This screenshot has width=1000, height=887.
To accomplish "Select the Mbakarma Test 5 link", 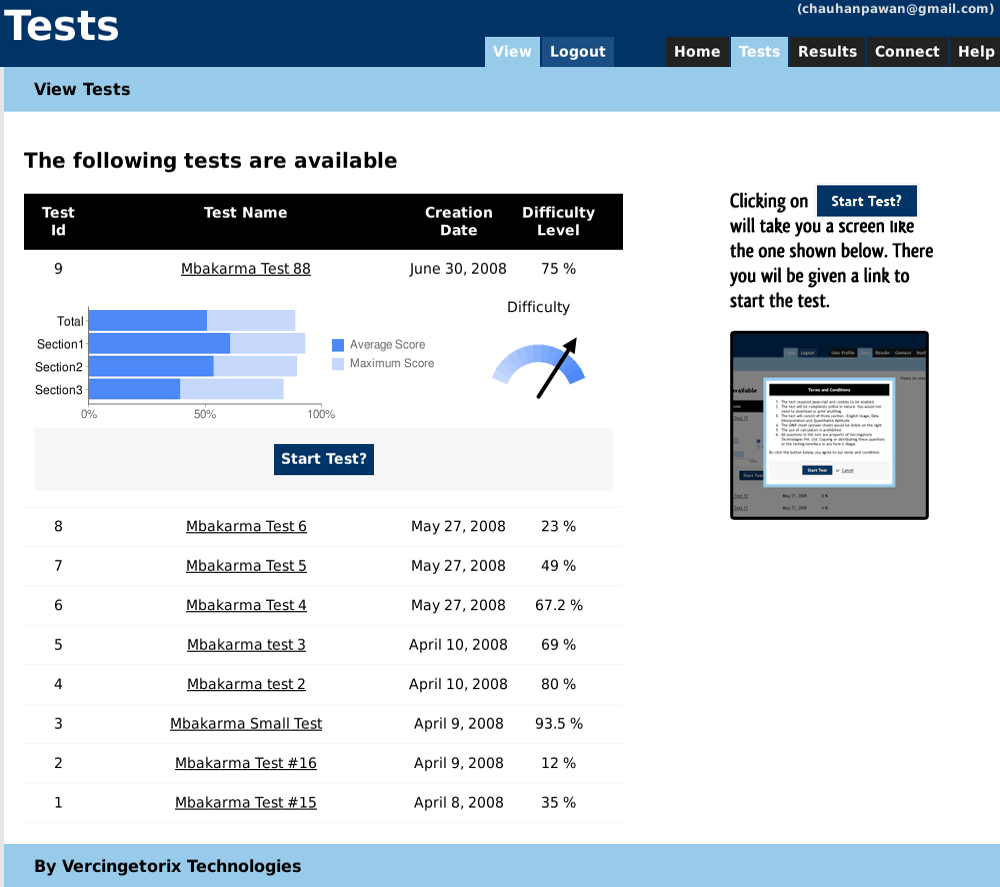I will [x=246, y=566].
